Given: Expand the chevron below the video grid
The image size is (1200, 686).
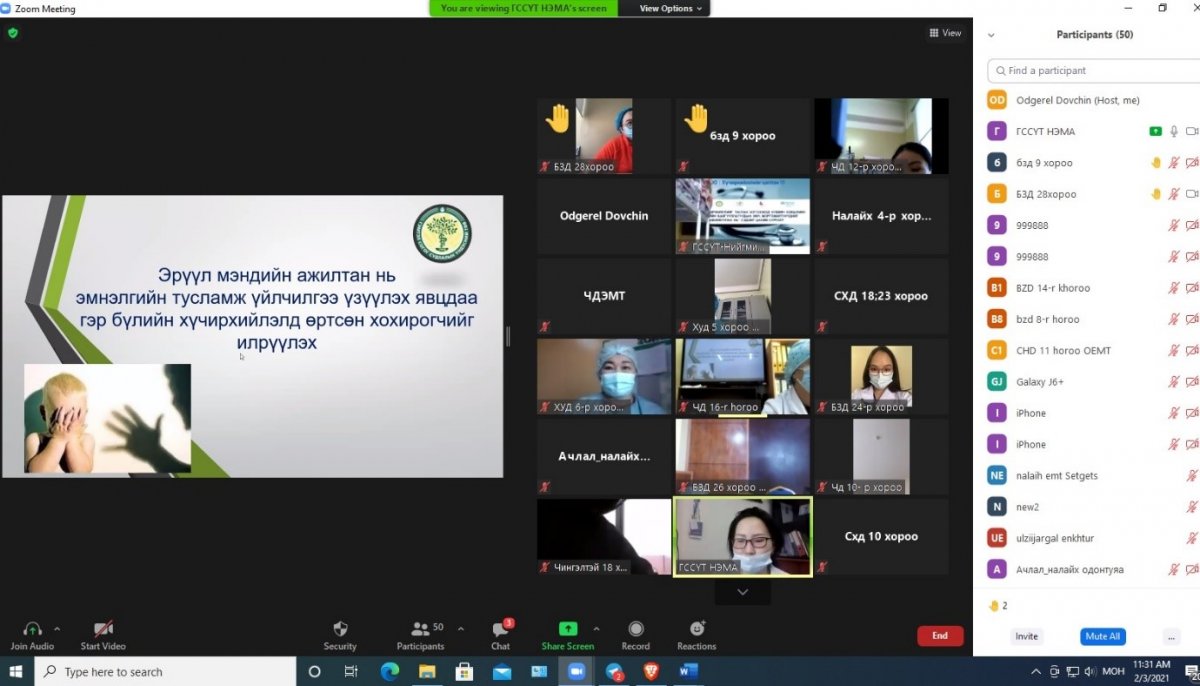Looking at the screenshot, I should point(742,592).
